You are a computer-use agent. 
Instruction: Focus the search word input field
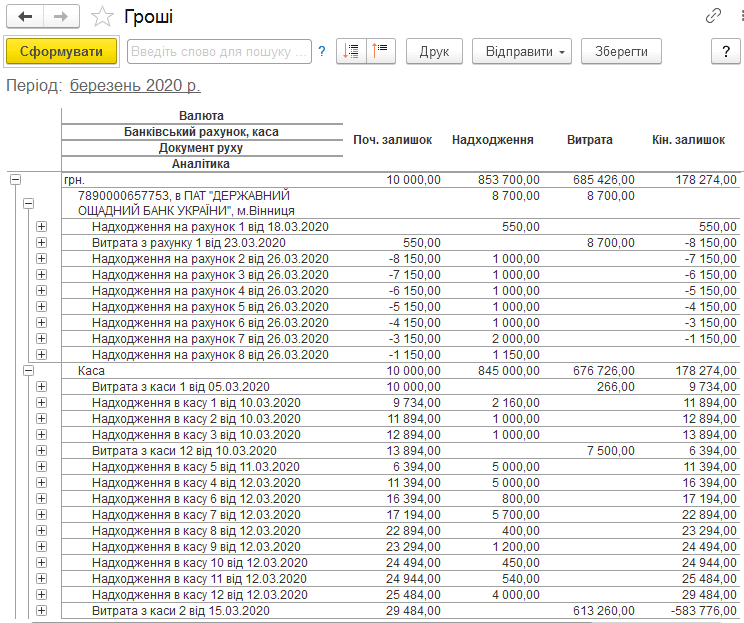(x=219, y=51)
